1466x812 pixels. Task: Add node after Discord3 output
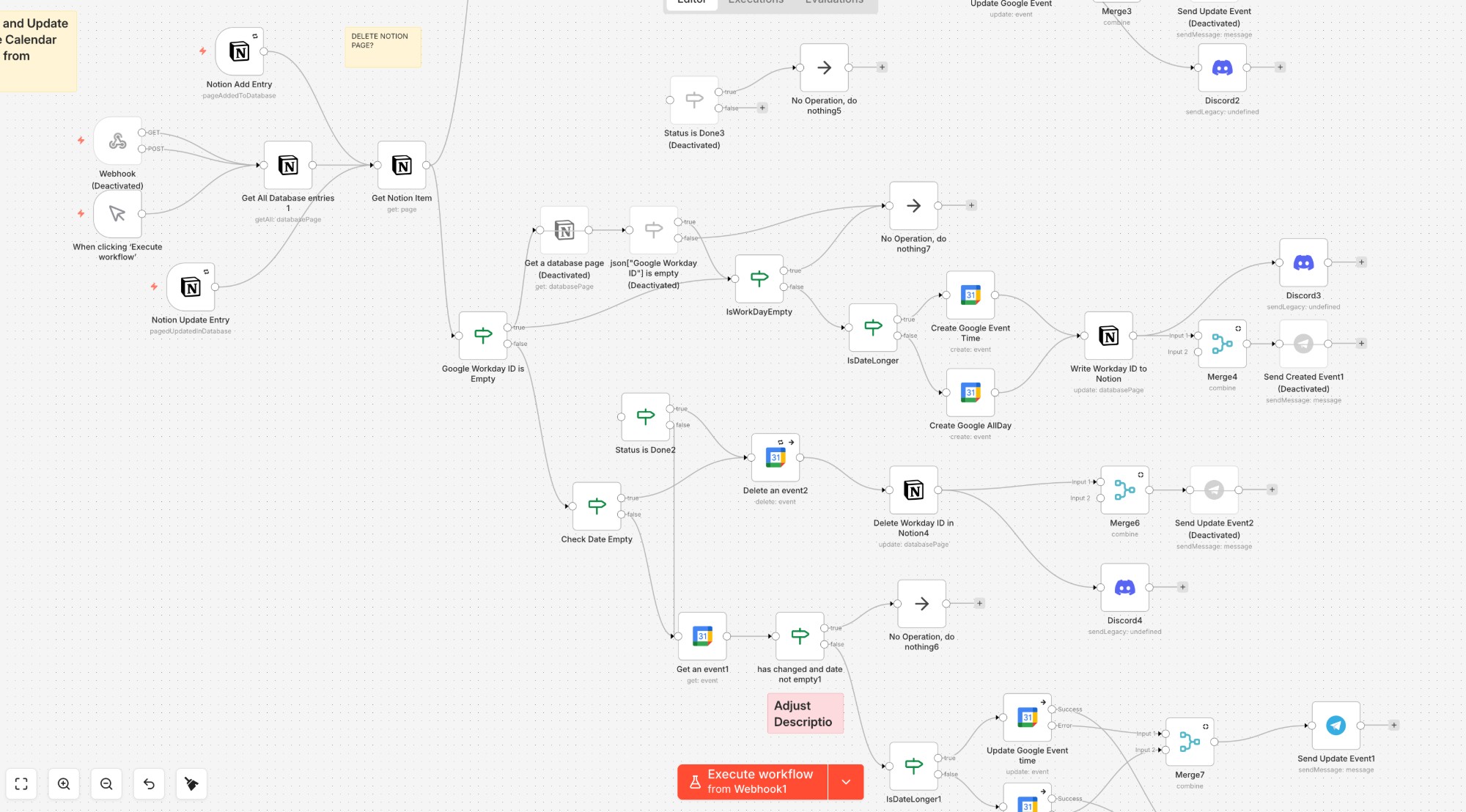click(1361, 262)
